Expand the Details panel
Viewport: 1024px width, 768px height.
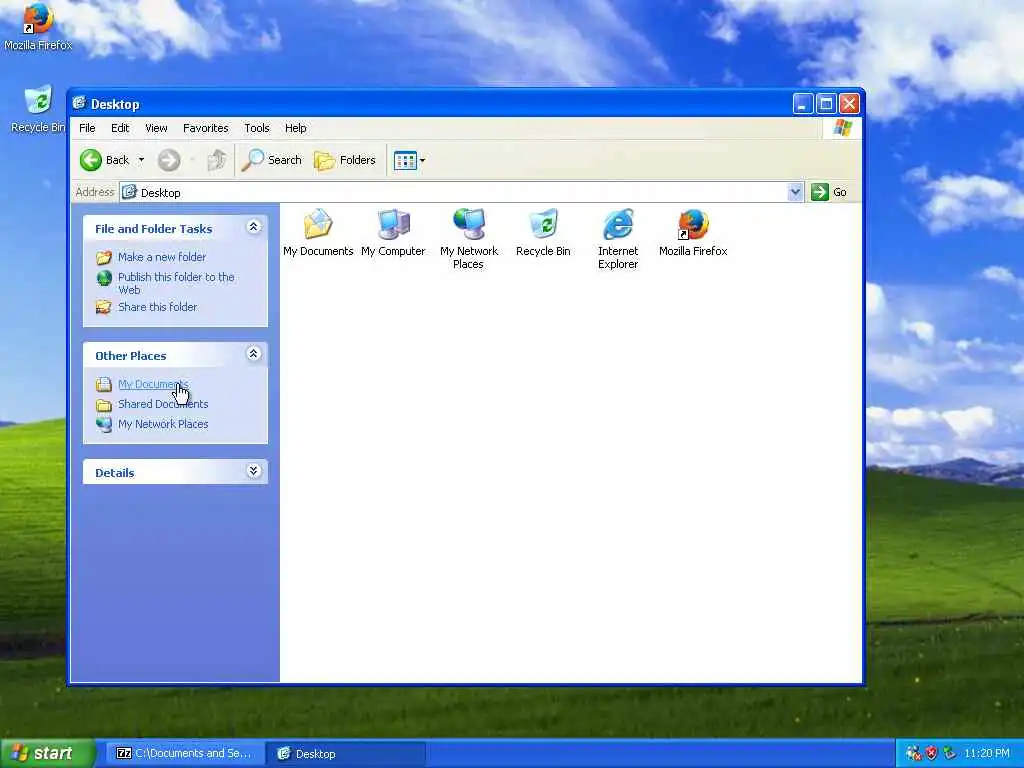(x=253, y=471)
